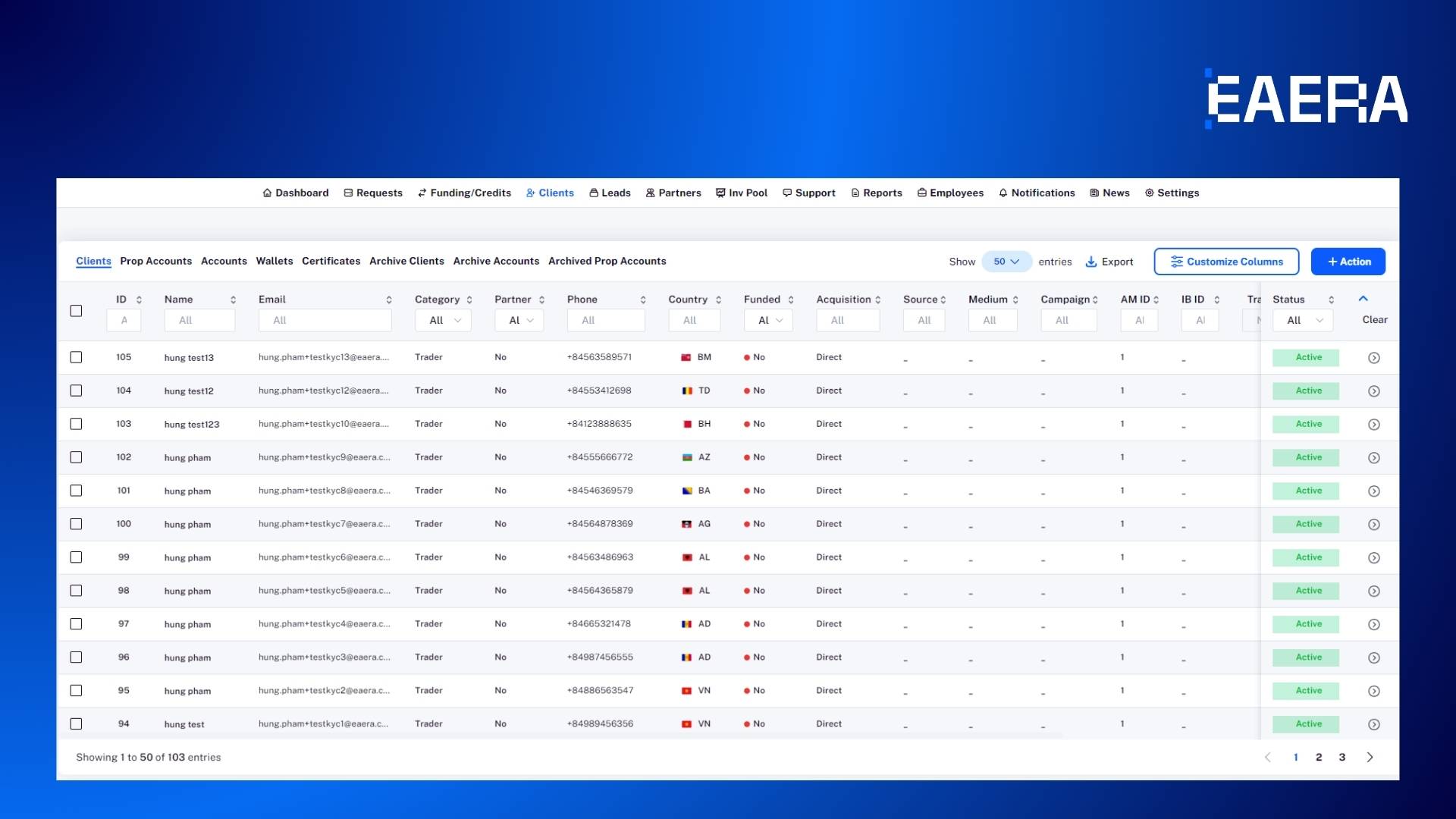The image size is (1456, 819).
Task: Focus the Name filter input
Action: tap(199, 321)
